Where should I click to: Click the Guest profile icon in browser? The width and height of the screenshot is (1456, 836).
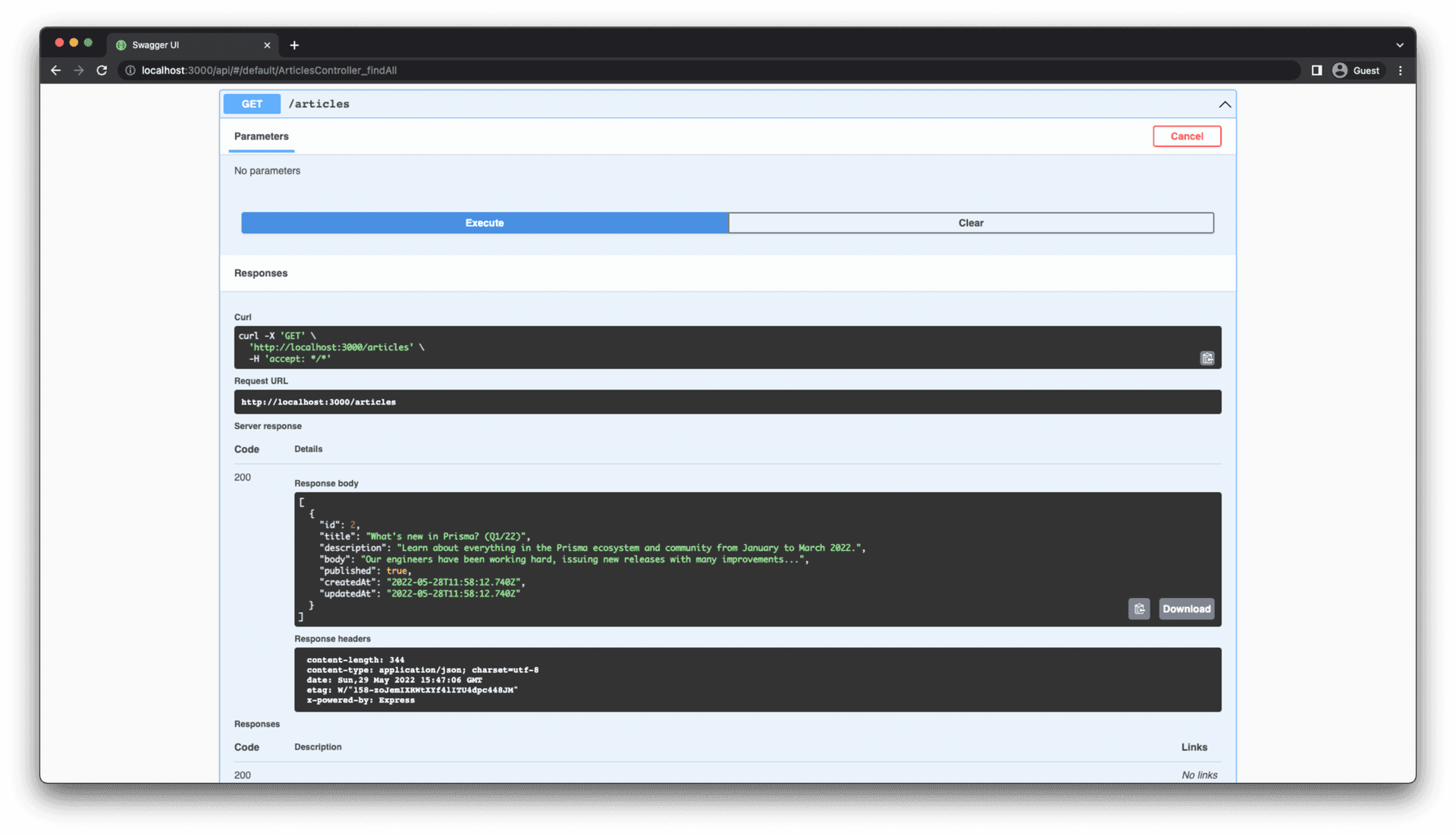point(1339,70)
